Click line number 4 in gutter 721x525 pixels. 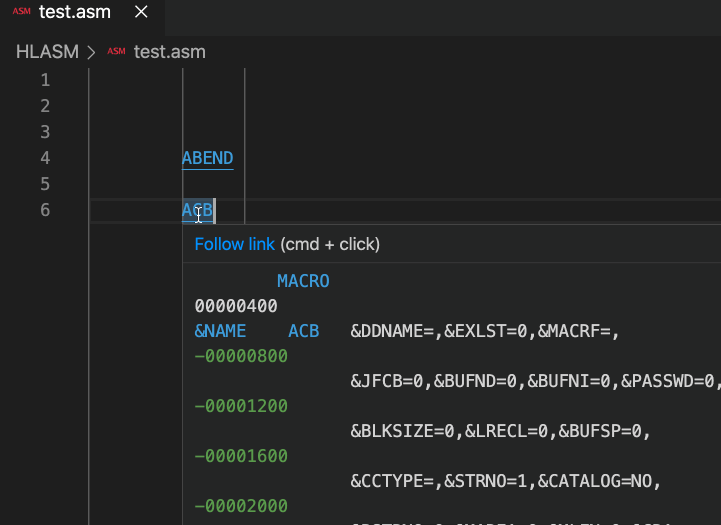[45, 158]
